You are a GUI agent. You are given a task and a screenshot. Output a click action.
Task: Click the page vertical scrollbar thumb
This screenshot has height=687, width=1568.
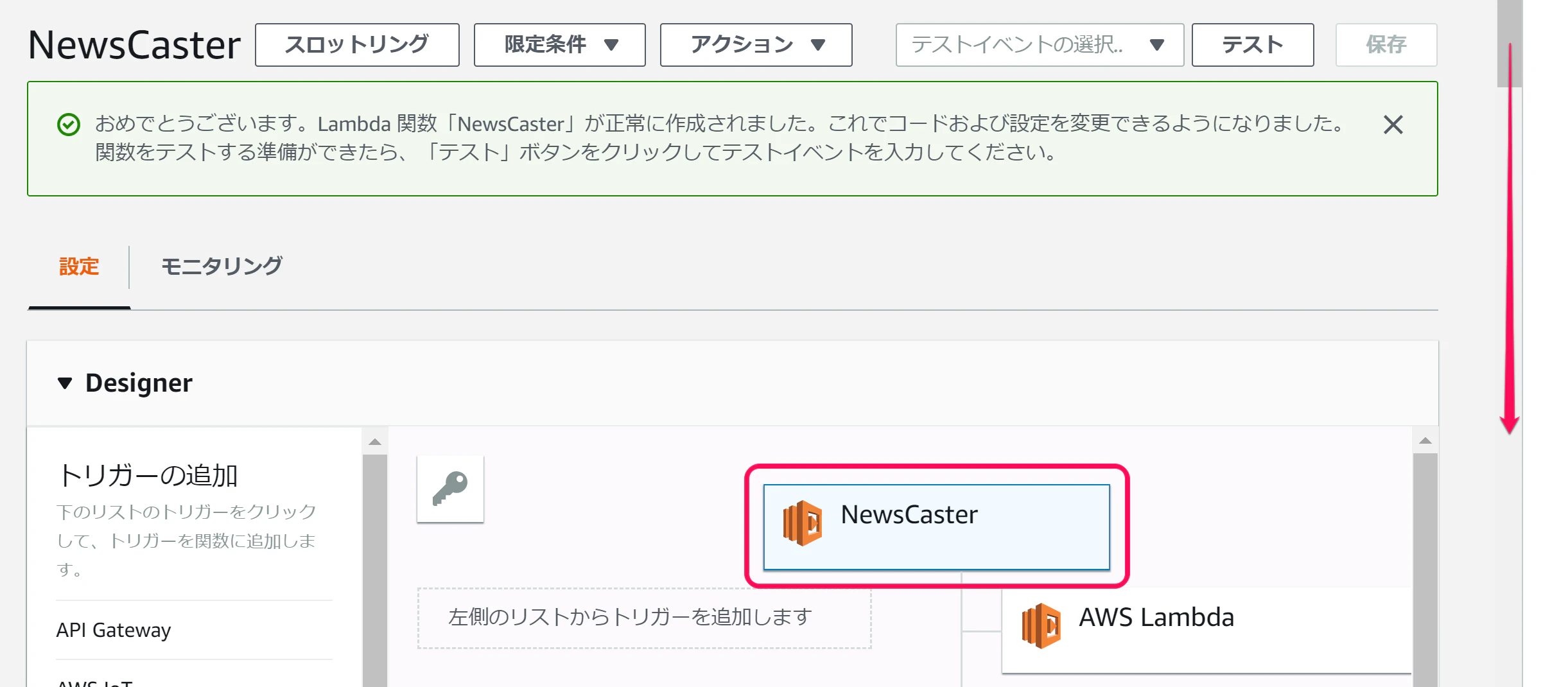point(1509,43)
